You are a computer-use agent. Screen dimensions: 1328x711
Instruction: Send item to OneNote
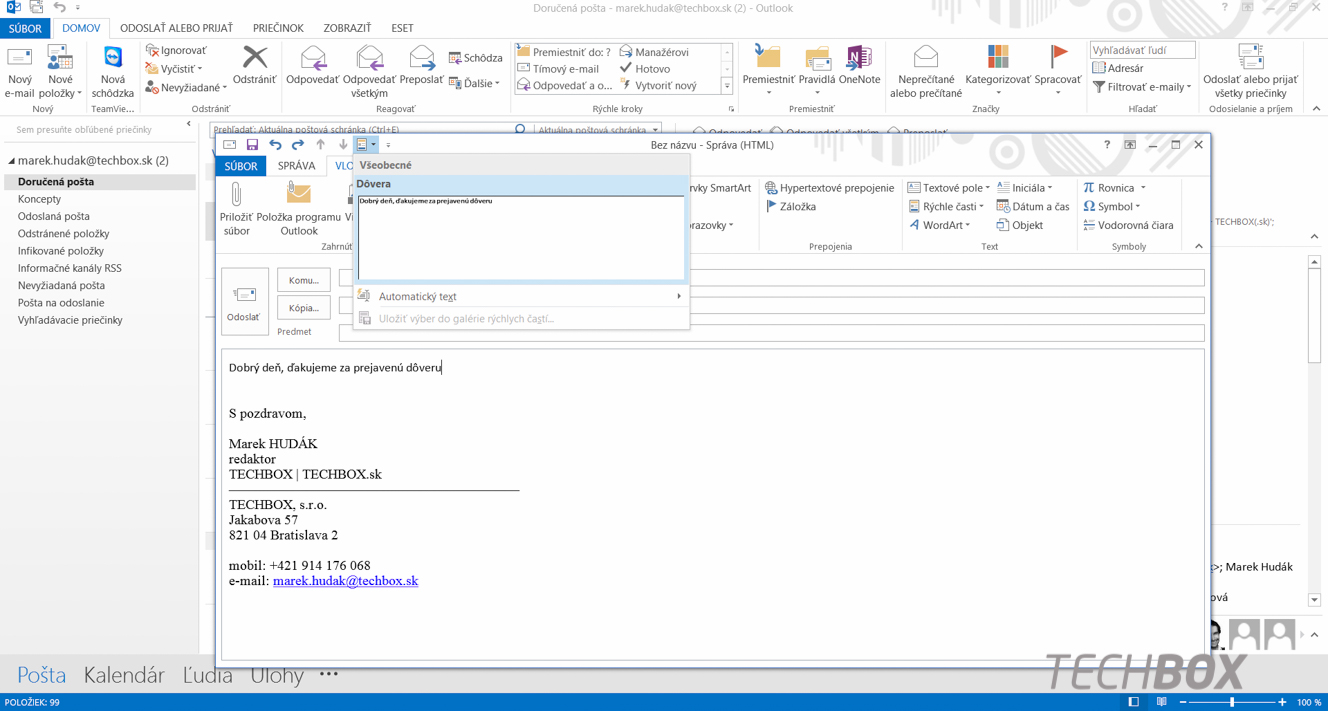click(859, 65)
